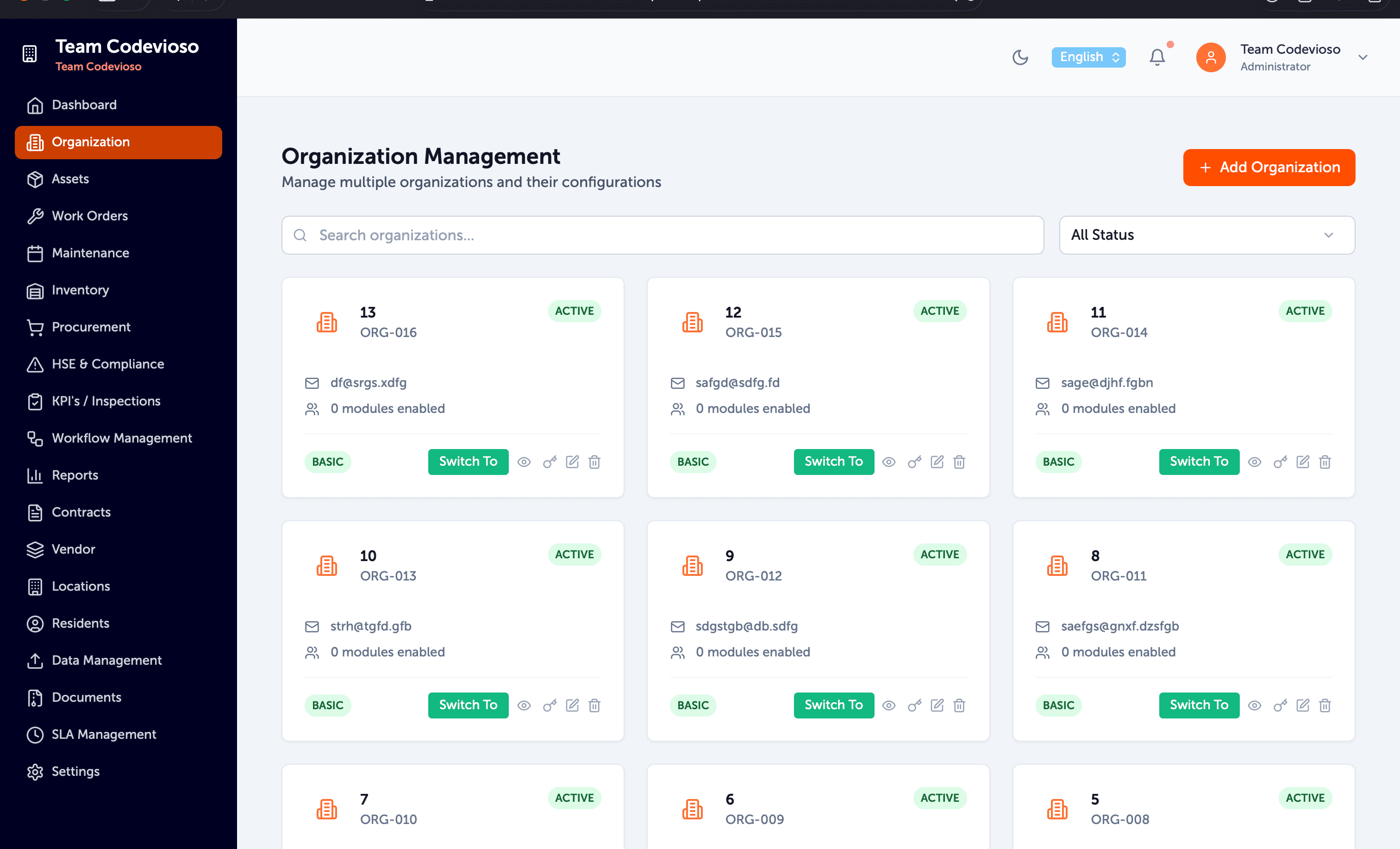Edit organization ORG-013 with the pencil icon
Viewport: 1400px width, 849px height.
(x=572, y=705)
